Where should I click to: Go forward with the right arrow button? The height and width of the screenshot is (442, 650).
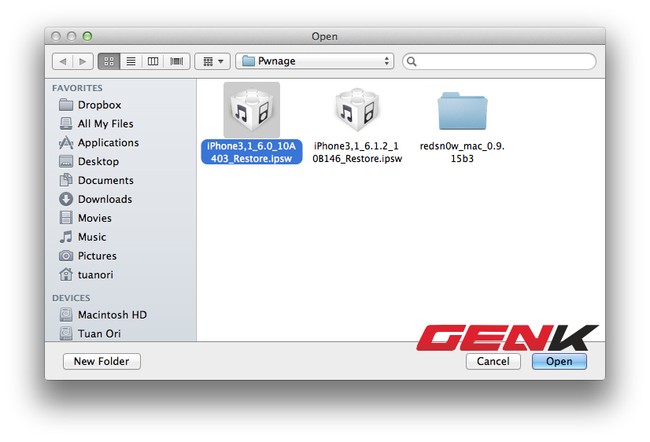(x=82, y=61)
